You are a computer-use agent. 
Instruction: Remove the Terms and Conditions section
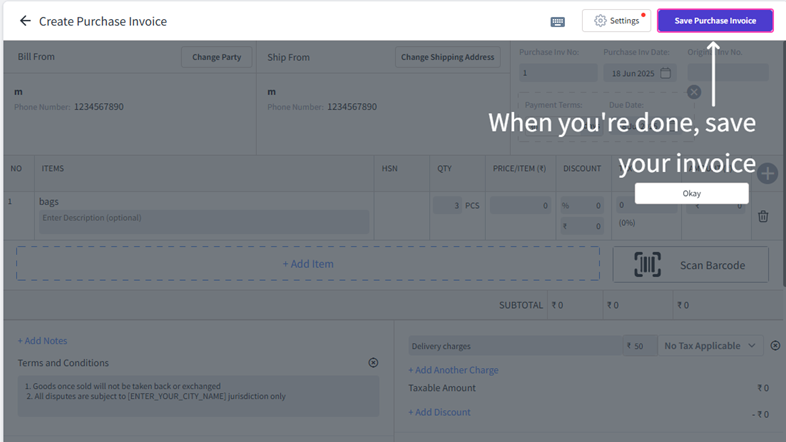coord(373,363)
